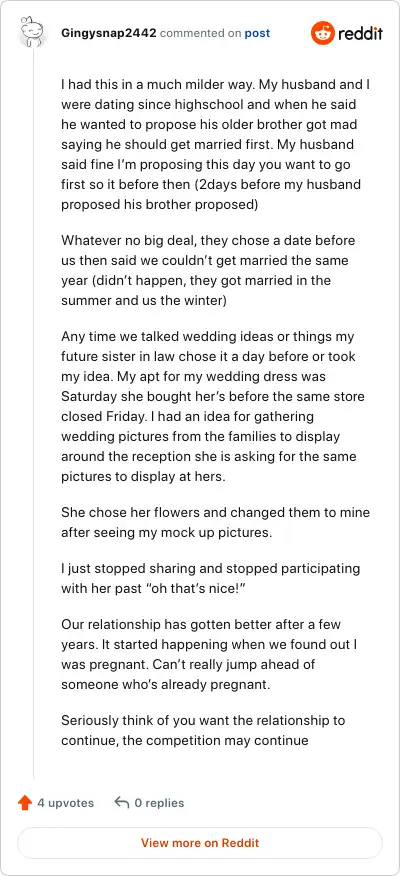Upvote the comment with the orange arrow
The height and width of the screenshot is (876, 400).
tap(25, 803)
